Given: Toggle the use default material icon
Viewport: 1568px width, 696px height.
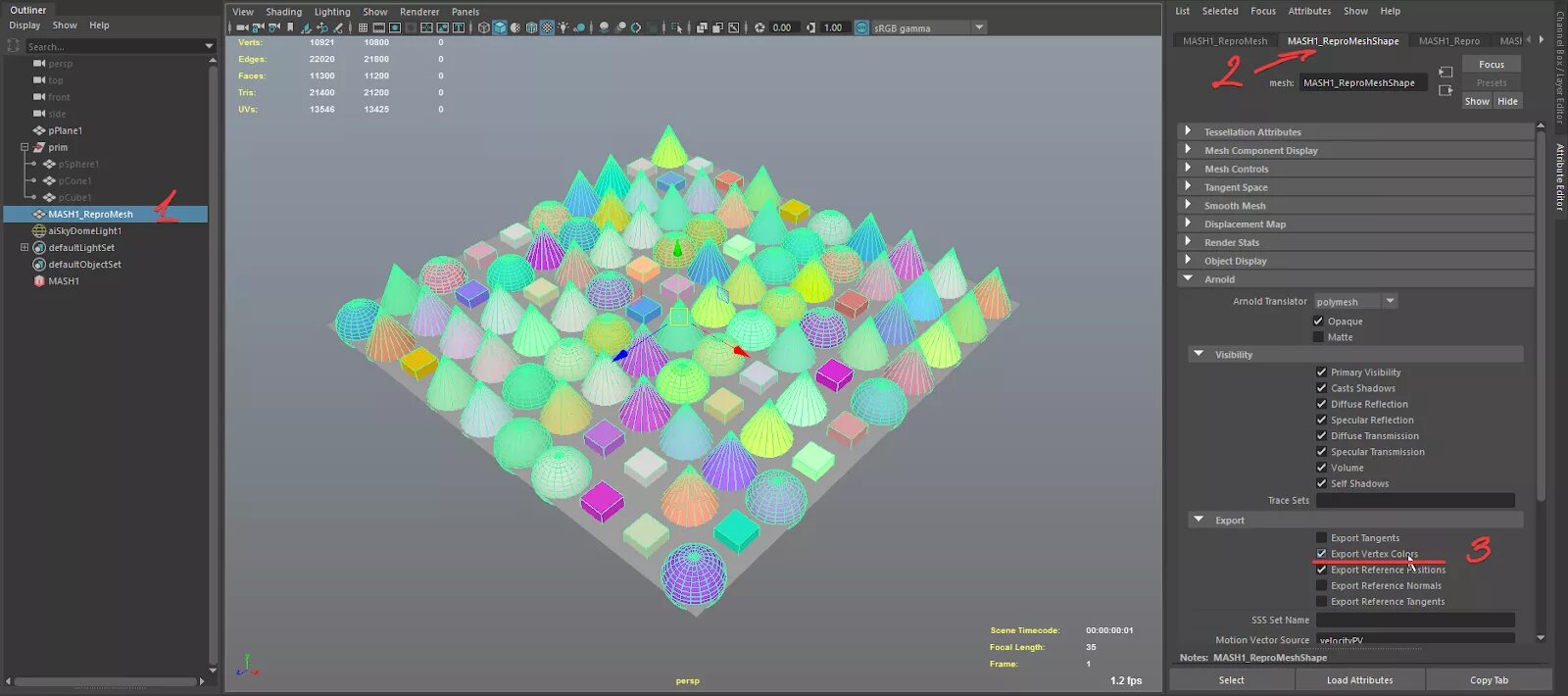Looking at the screenshot, I should tap(514, 27).
